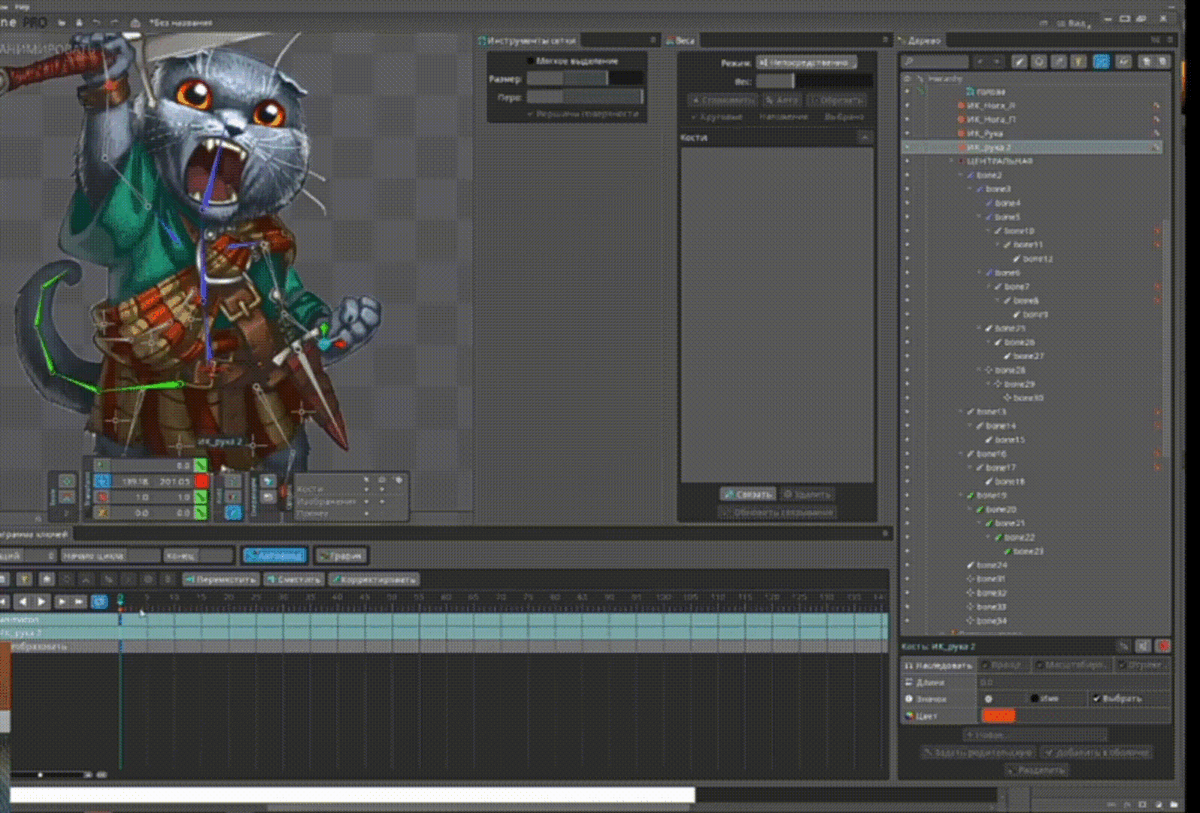Select the Scale tool in the transform panel
This screenshot has width=1200, height=813.
point(101,497)
